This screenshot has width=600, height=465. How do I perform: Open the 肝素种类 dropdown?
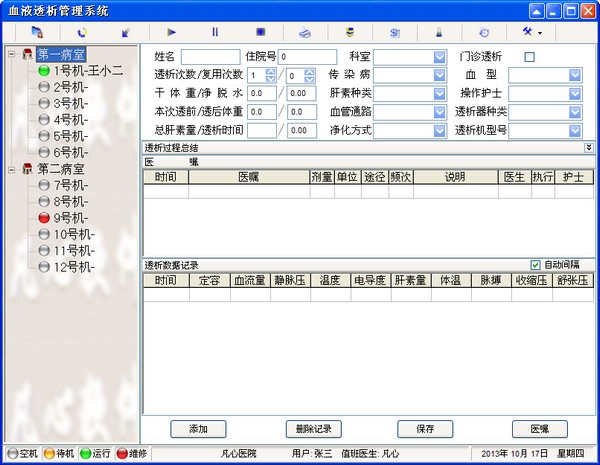coord(440,93)
